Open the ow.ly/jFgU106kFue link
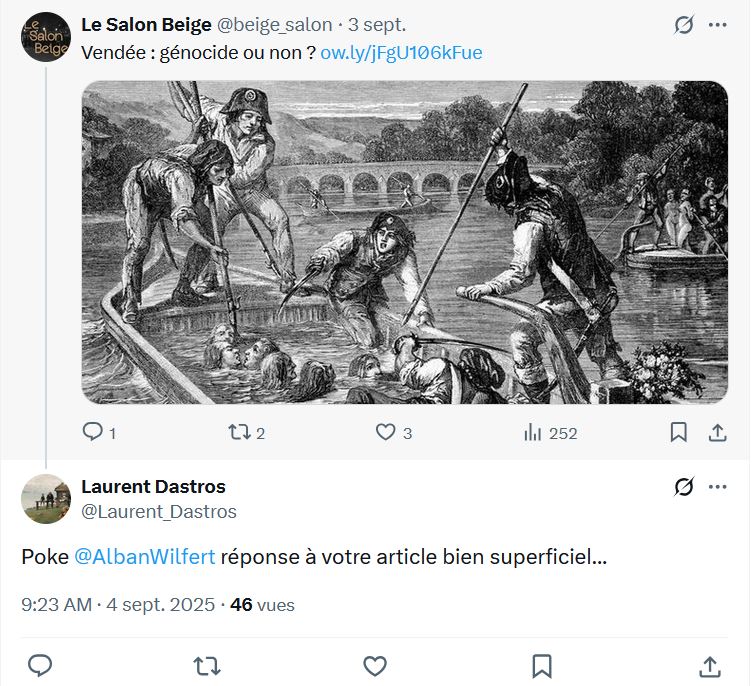752x686 pixels. click(x=401, y=53)
